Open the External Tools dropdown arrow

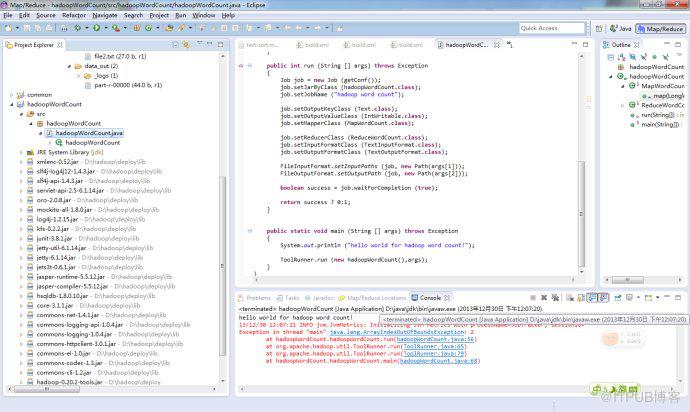point(125,28)
